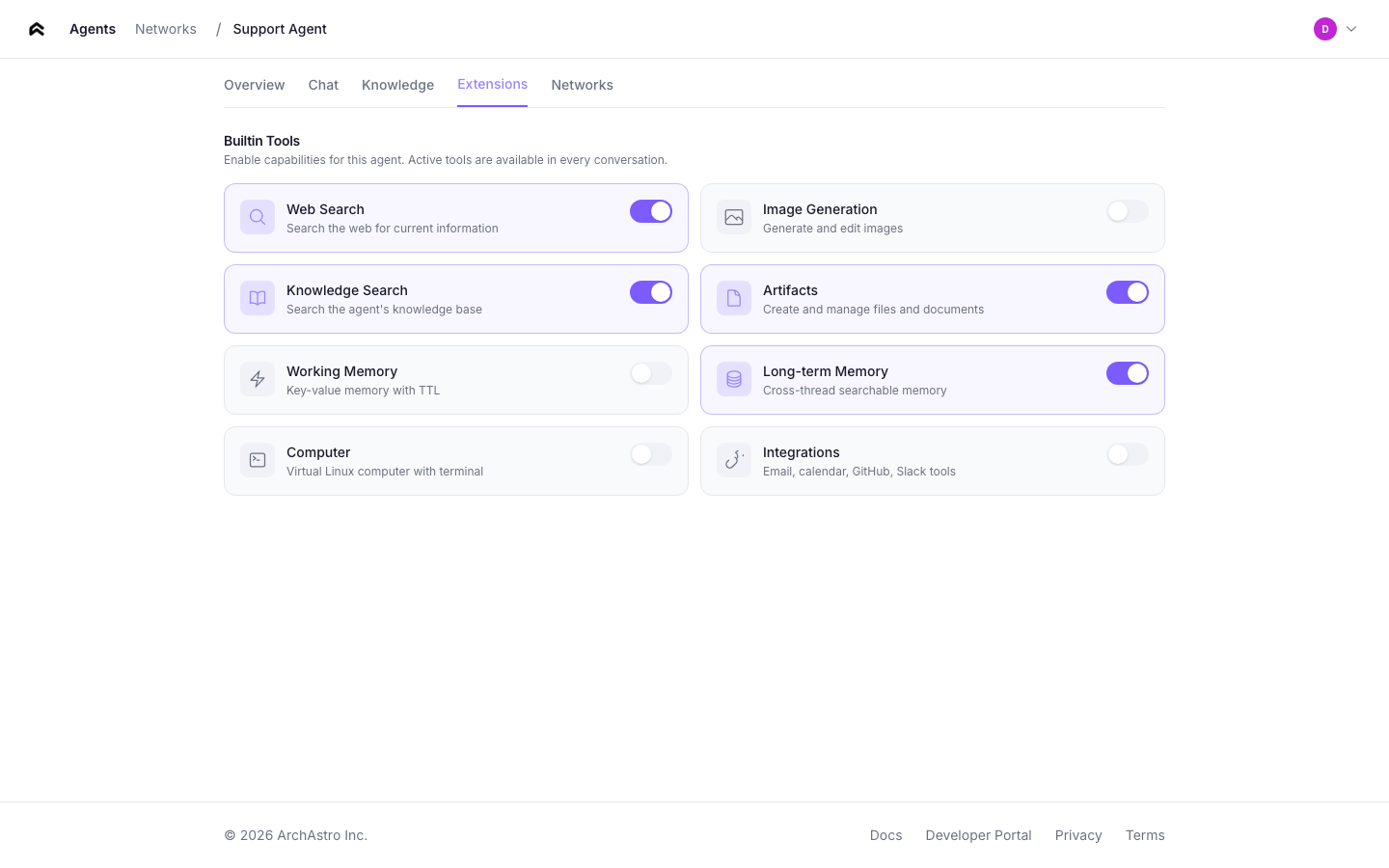The height and width of the screenshot is (868, 1389).
Task: Select Networks in the top navigation
Action: (165, 29)
